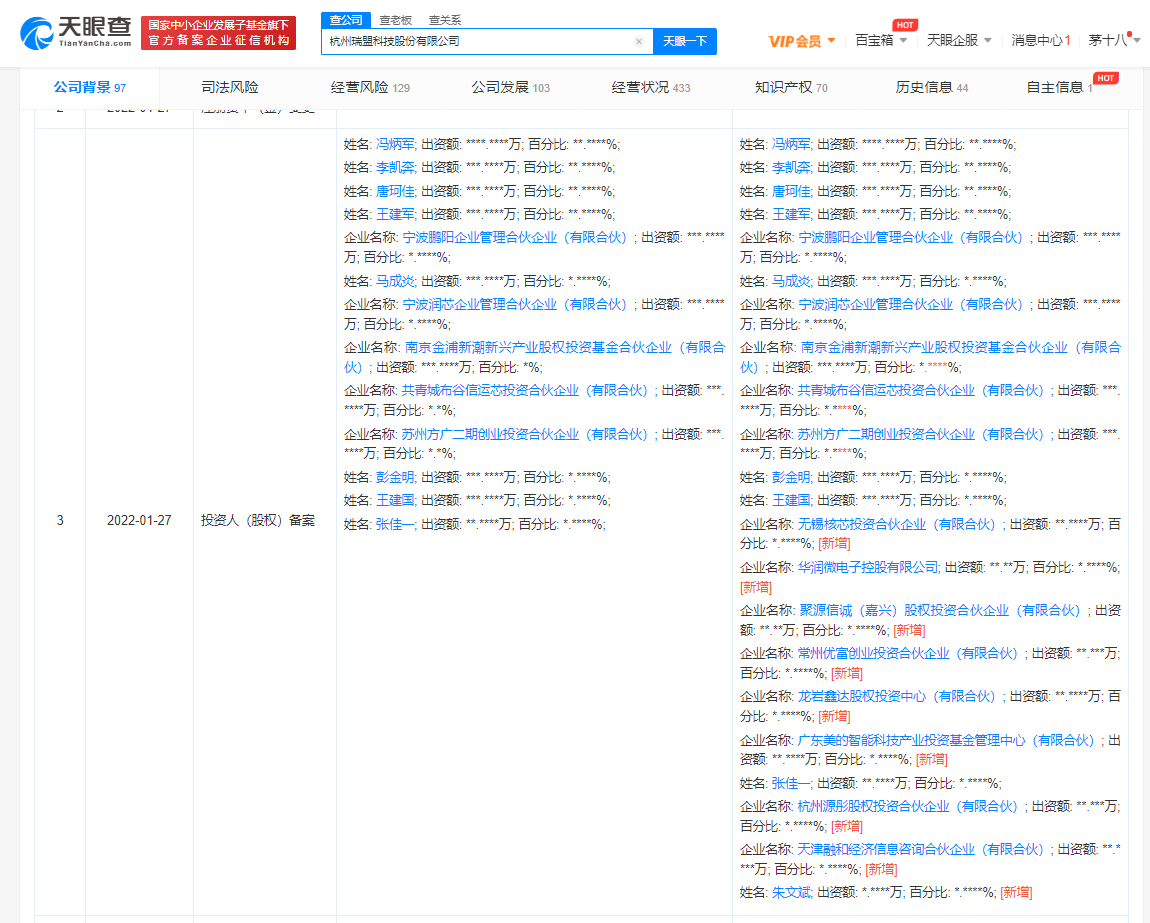Open 彭金明 link in the before-change column
This screenshot has height=923, width=1150.
tap(395, 478)
